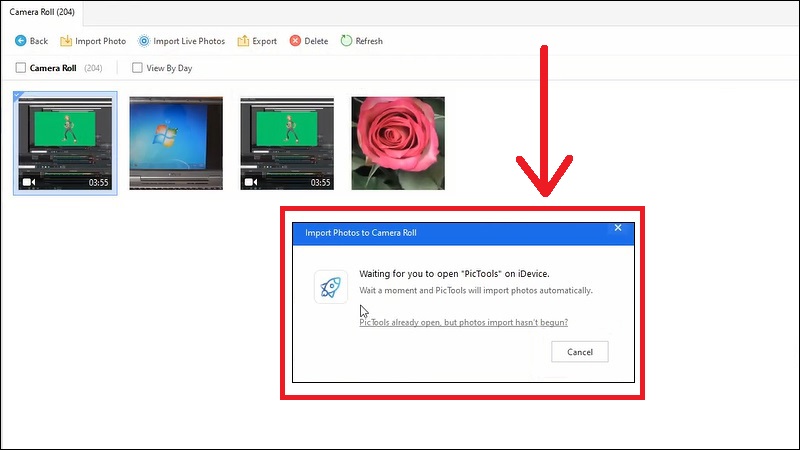The image size is (800, 450).
Task: Uncheck the selected first video thumbnail checkmark
Action: (17, 95)
